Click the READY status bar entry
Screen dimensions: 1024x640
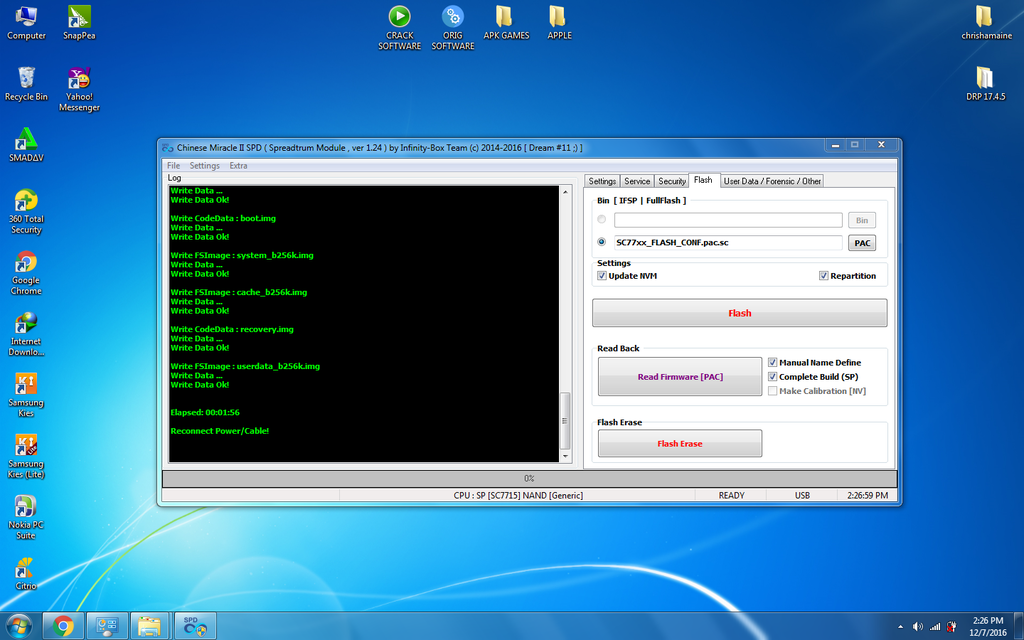coord(731,496)
